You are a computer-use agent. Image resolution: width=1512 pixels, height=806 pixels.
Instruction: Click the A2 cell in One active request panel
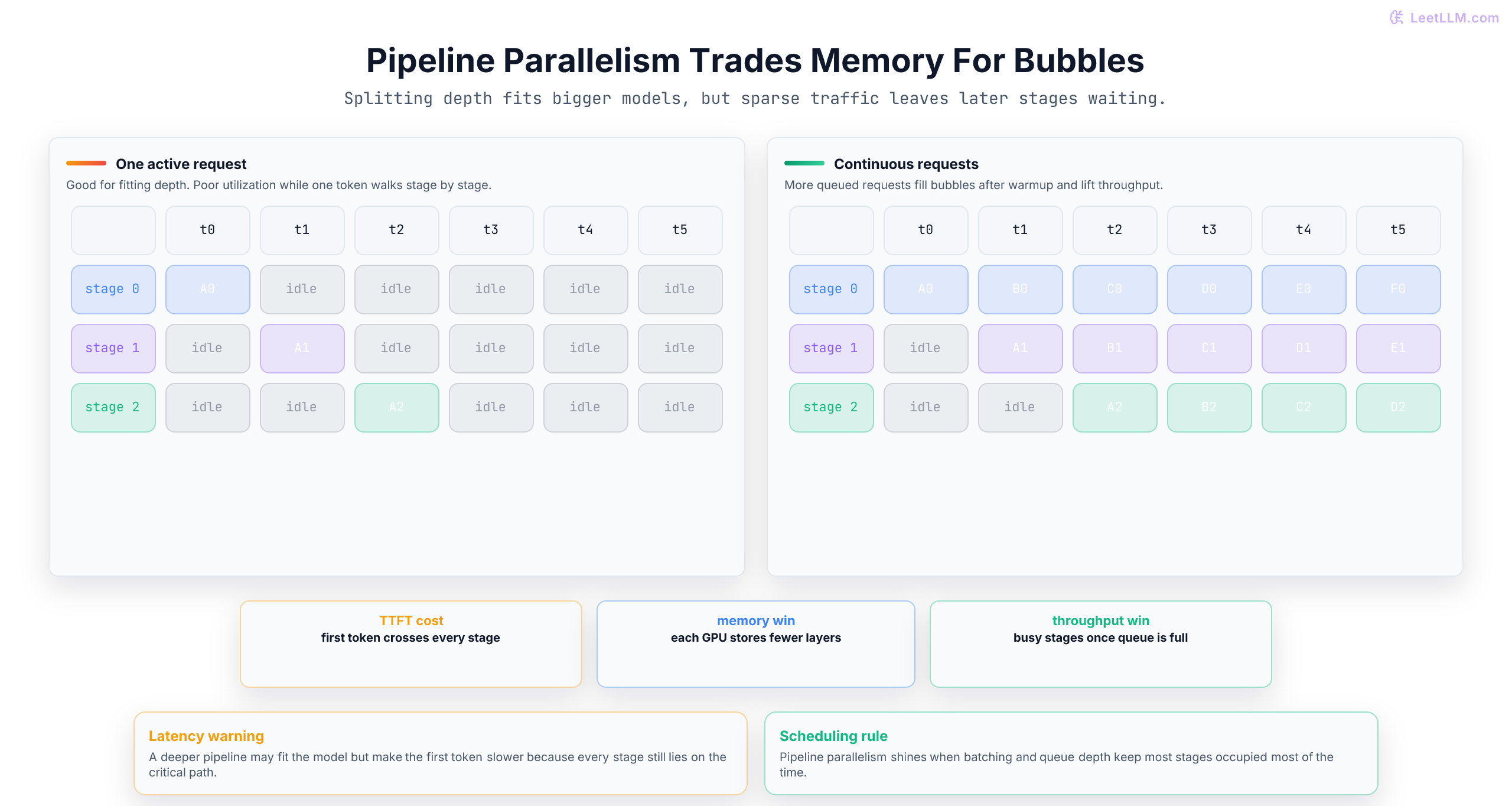click(397, 407)
